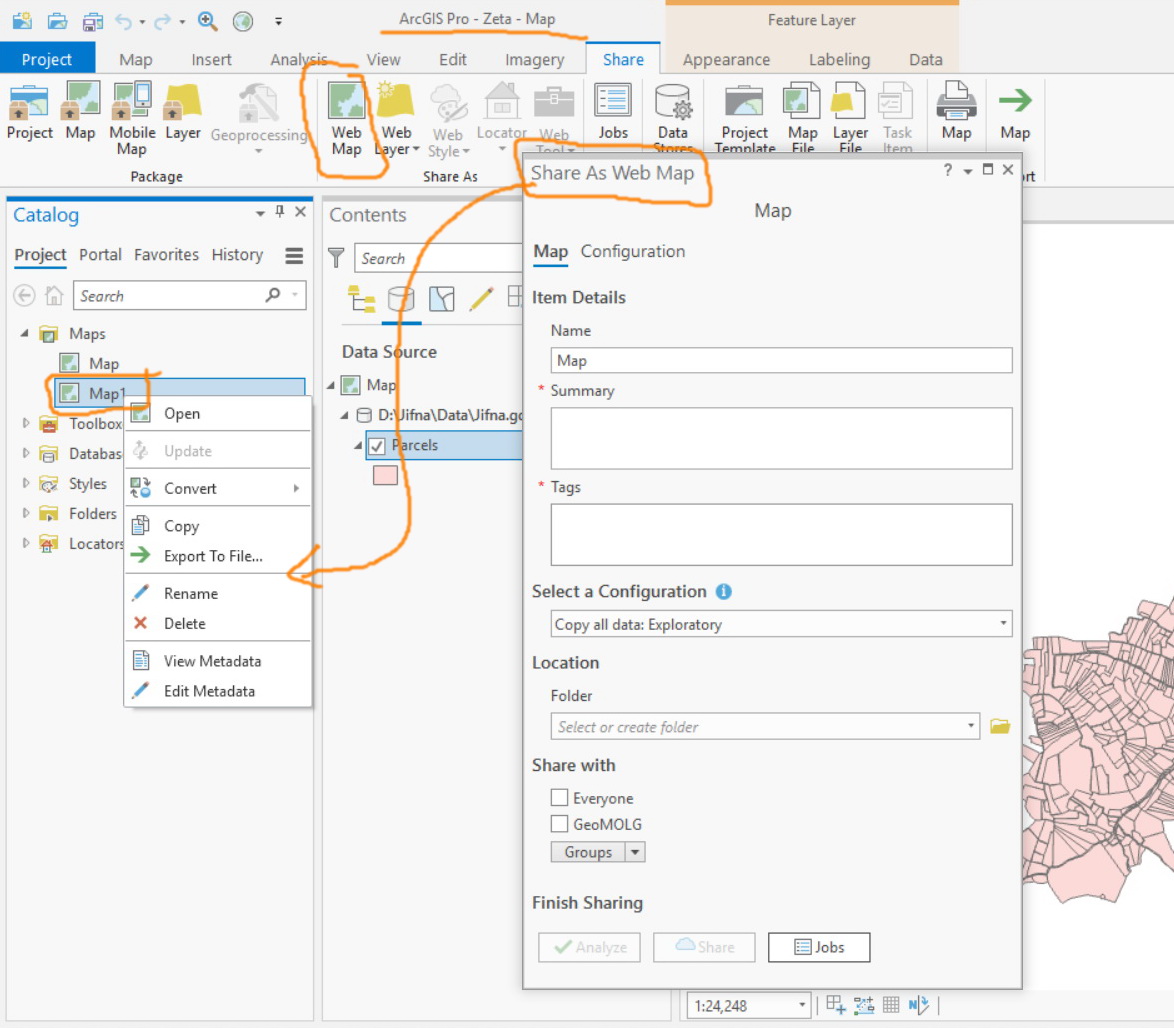Expand the Styles node in Catalog
This screenshot has width=1174, height=1028.
coord(25,483)
